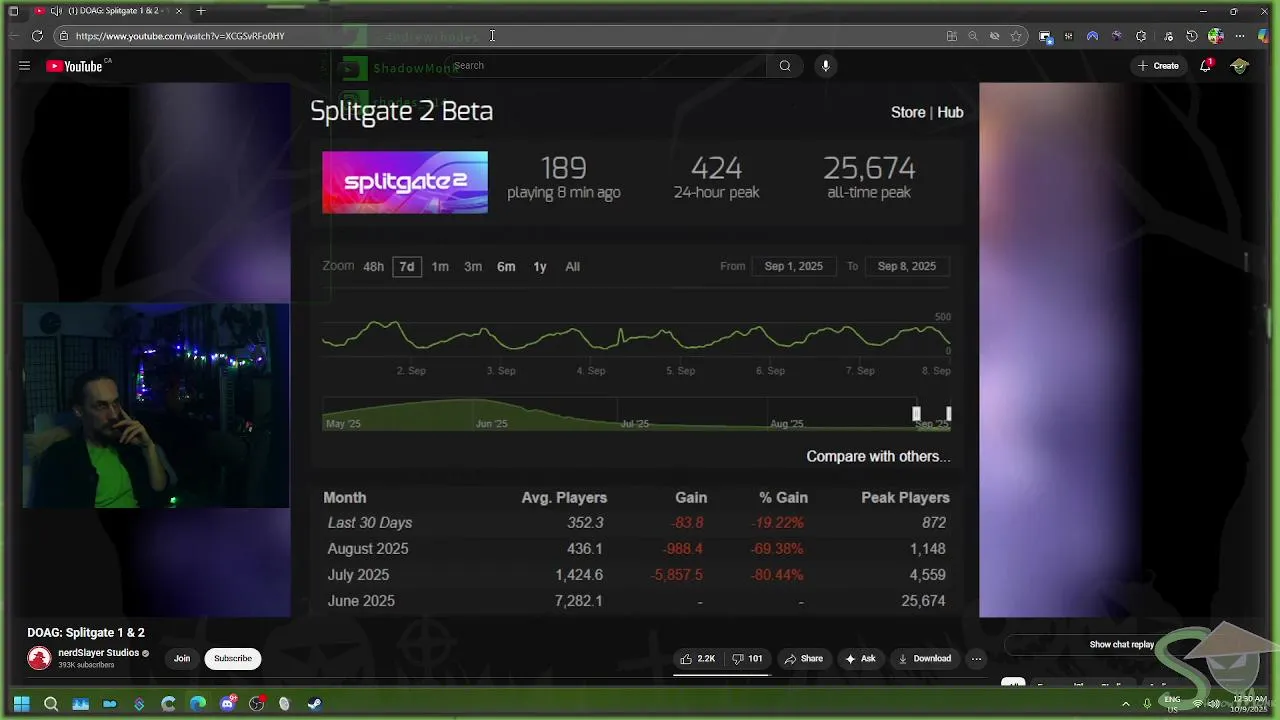Click the browser address bar URL
The width and height of the screenshot is (1280, 720).
tap(180, 36)
